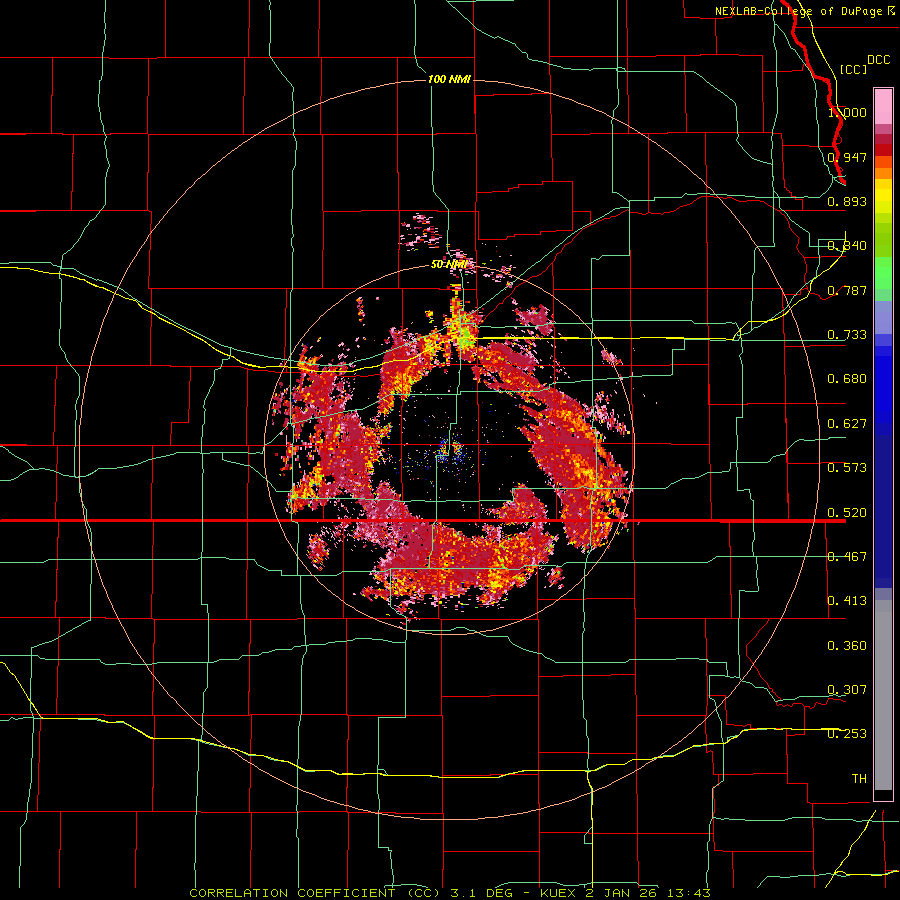Click the Correlation Coefficient caption text
900x900 pixels.
point(450,893)
